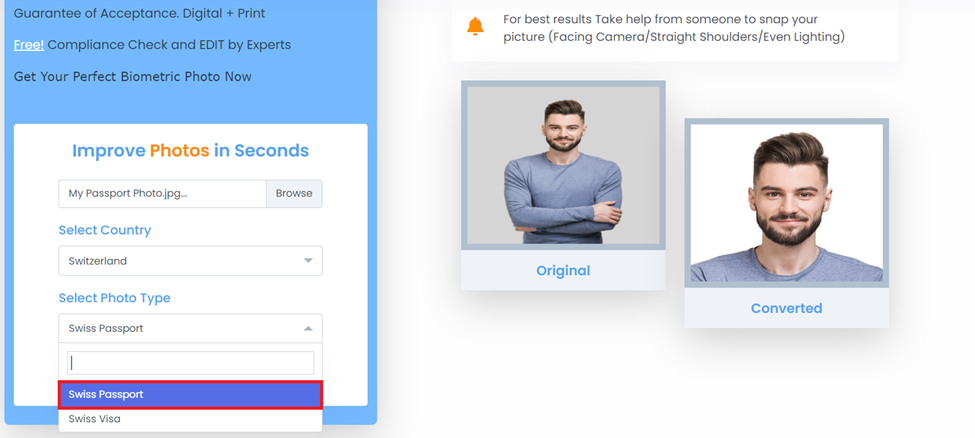The height and width of the screenshot is (438, 975).
Task: Click the orange notification bell icon
Action: coord(475,27)
